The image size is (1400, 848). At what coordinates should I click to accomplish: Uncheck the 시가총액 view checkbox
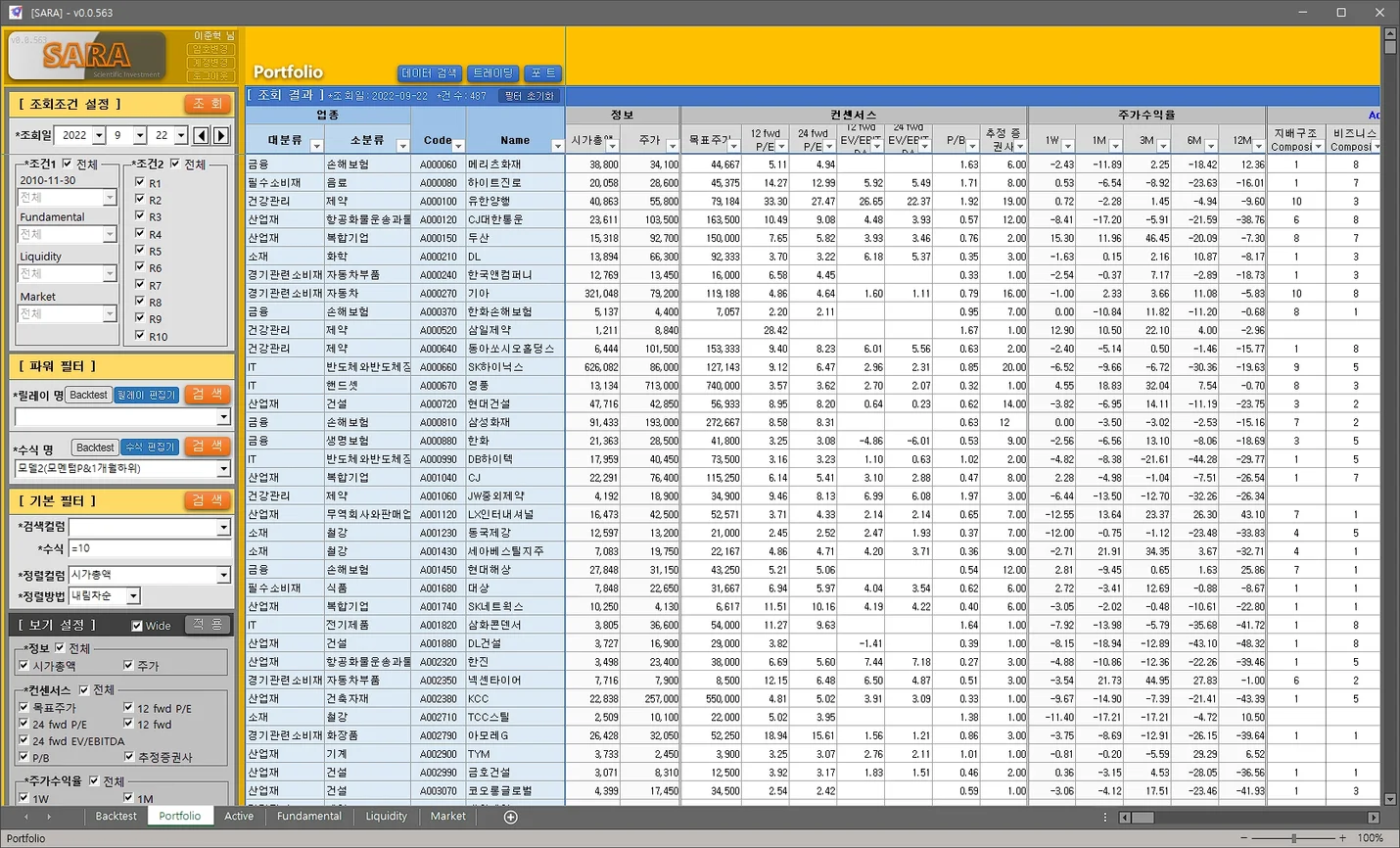click(23, 666)
